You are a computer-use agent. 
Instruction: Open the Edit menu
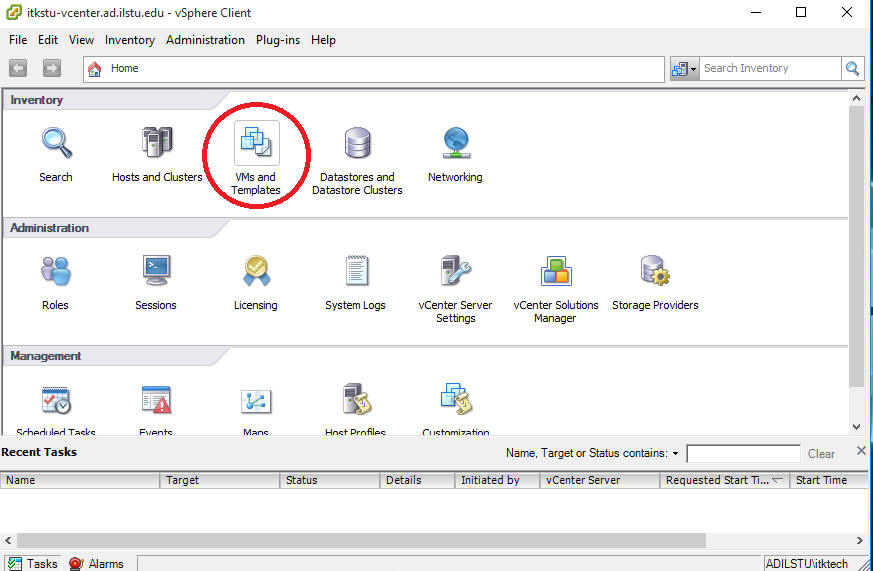point(48,40)
